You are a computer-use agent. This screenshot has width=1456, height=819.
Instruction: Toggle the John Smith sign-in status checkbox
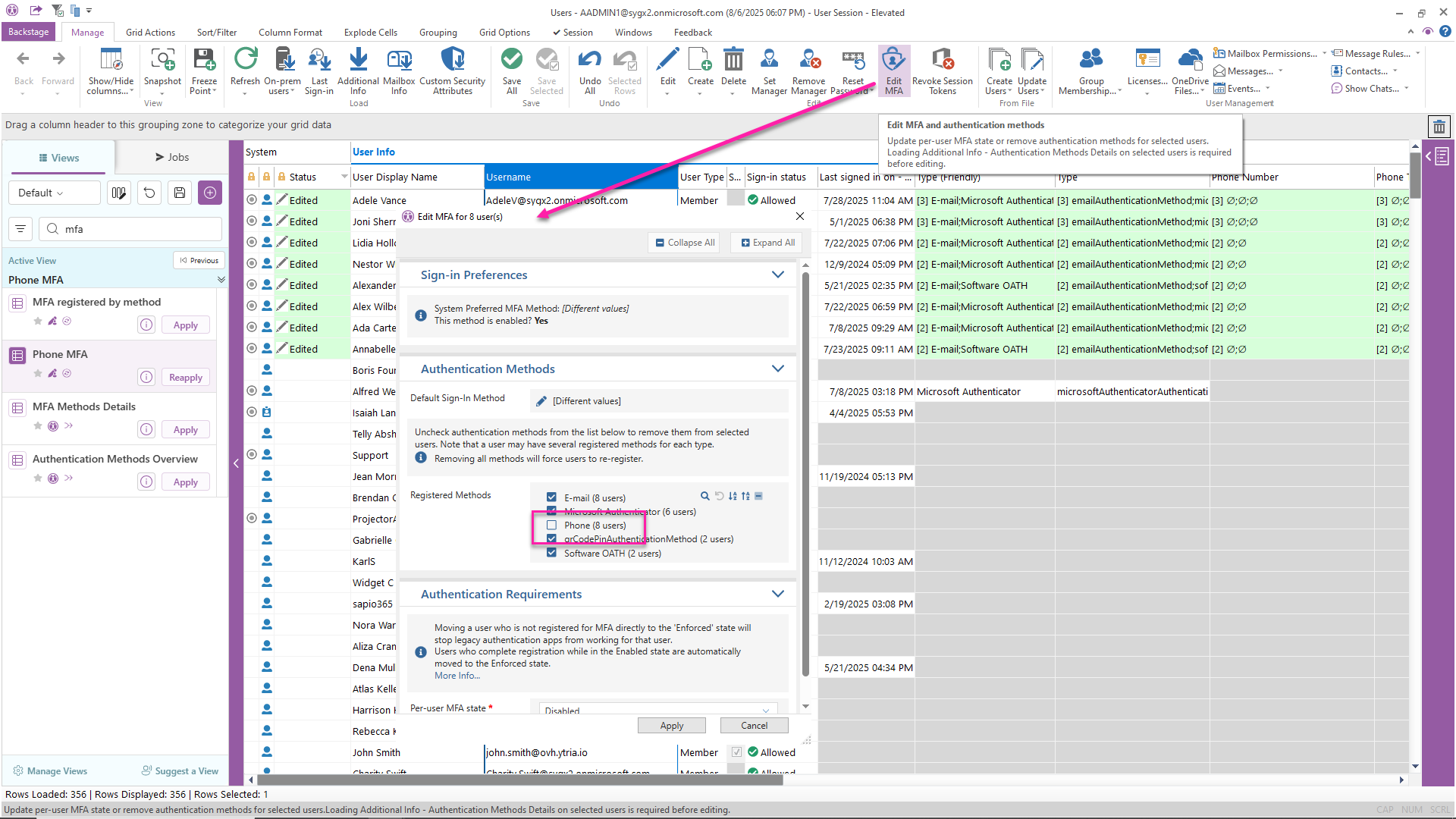736,752
